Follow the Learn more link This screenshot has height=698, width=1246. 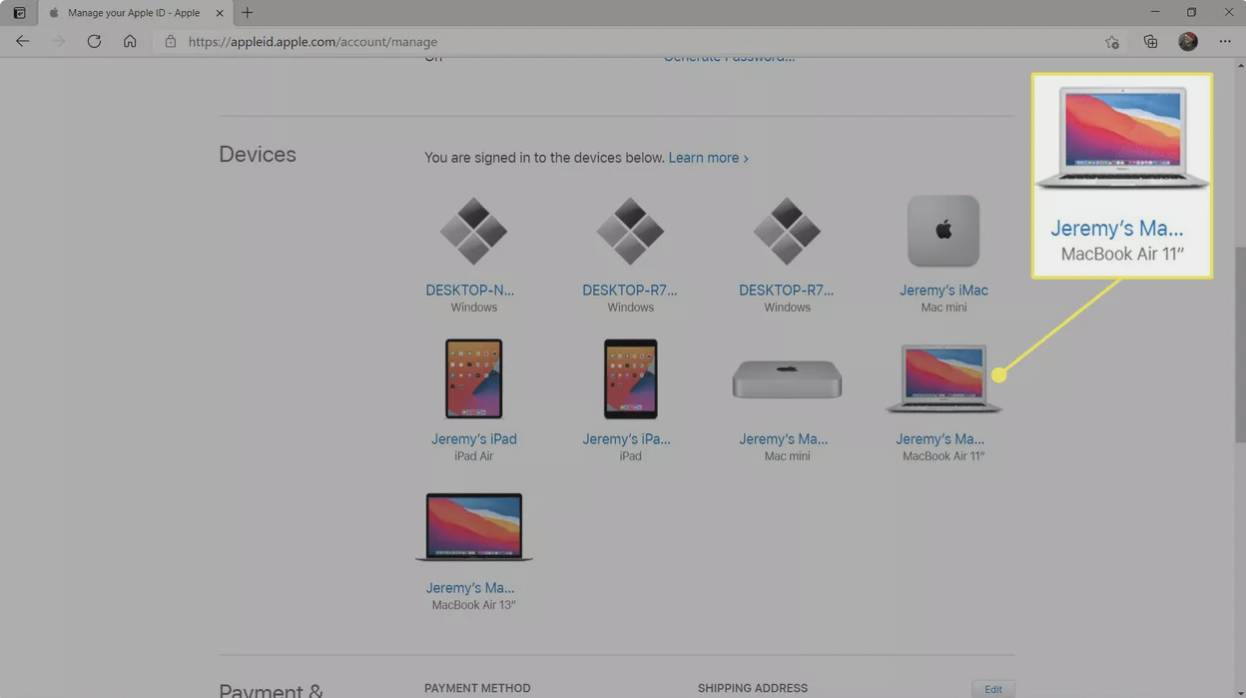(x=707, y=158)
